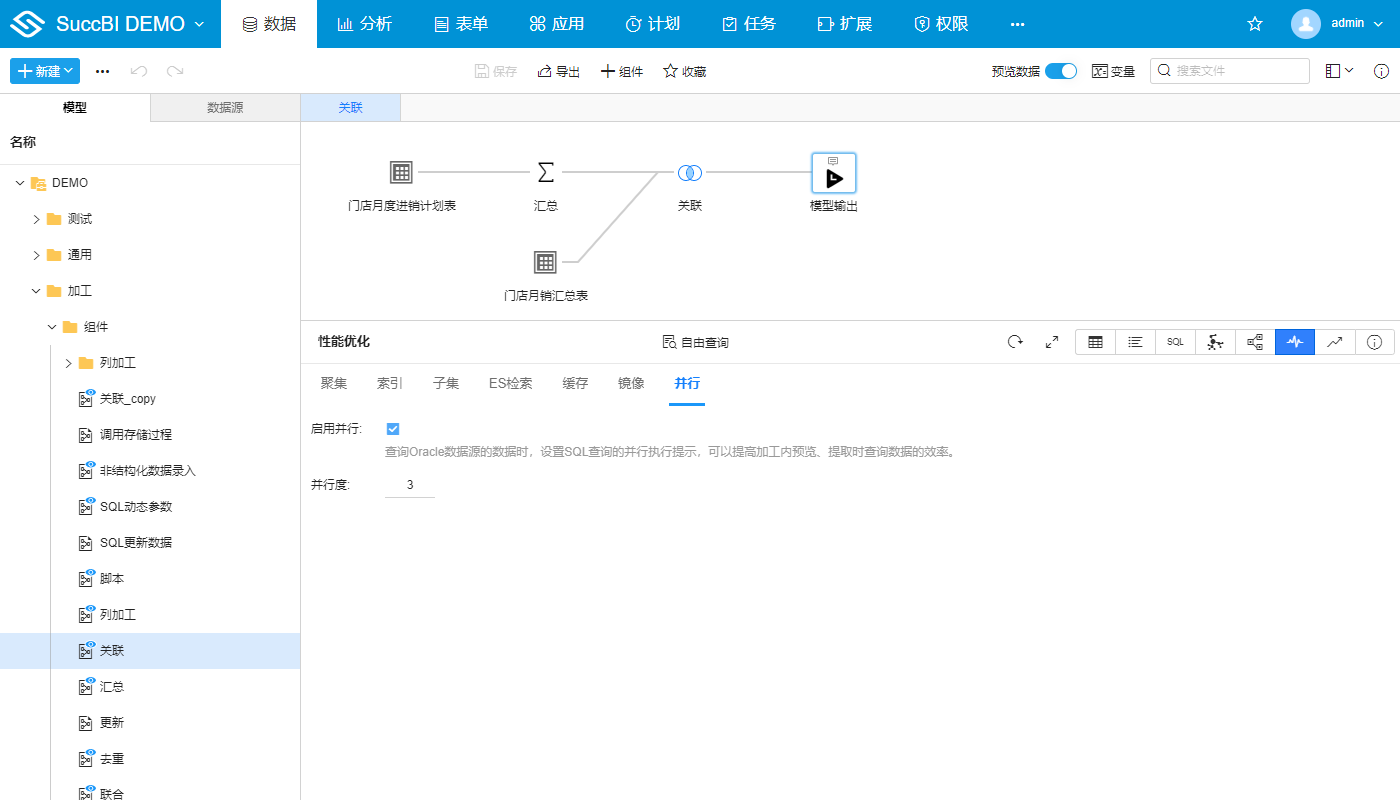The width and height of the screenshot is (1400, 800).
Task: Open the 新建 dropdown button
Action: (44, 71)
